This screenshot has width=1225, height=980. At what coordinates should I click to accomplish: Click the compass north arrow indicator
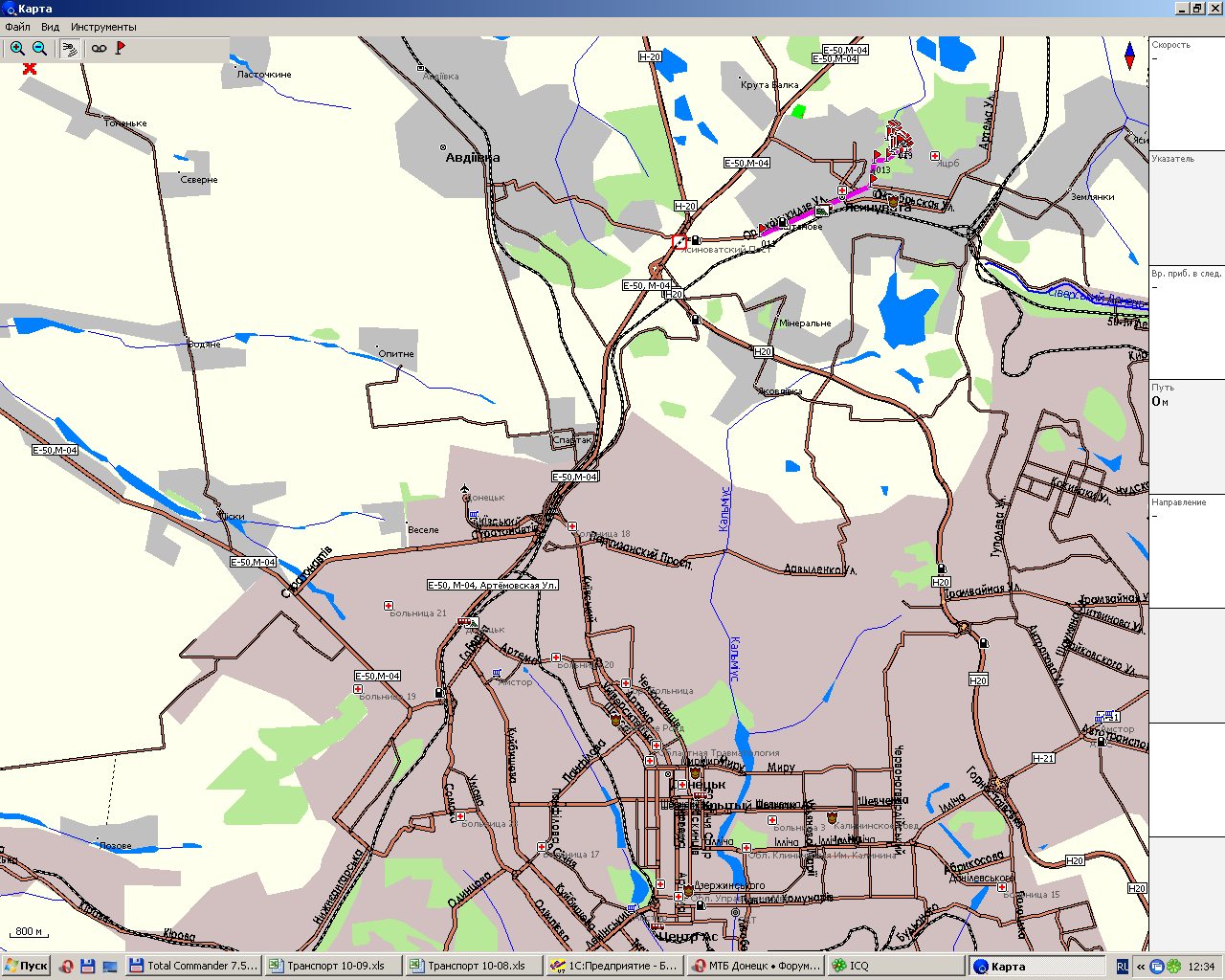(x=1130, y=56)
